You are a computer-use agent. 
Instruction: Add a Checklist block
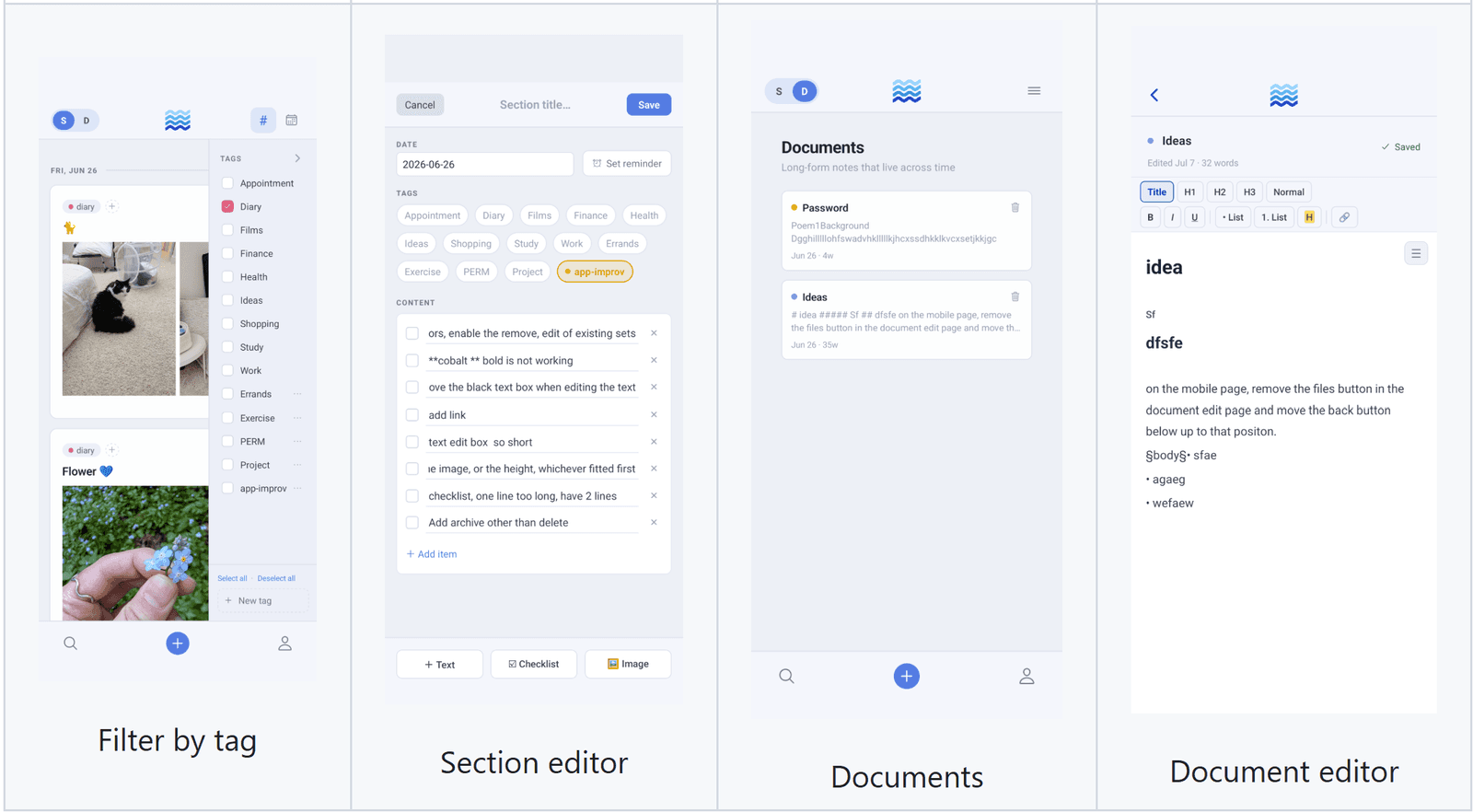(x=534, y=664)
